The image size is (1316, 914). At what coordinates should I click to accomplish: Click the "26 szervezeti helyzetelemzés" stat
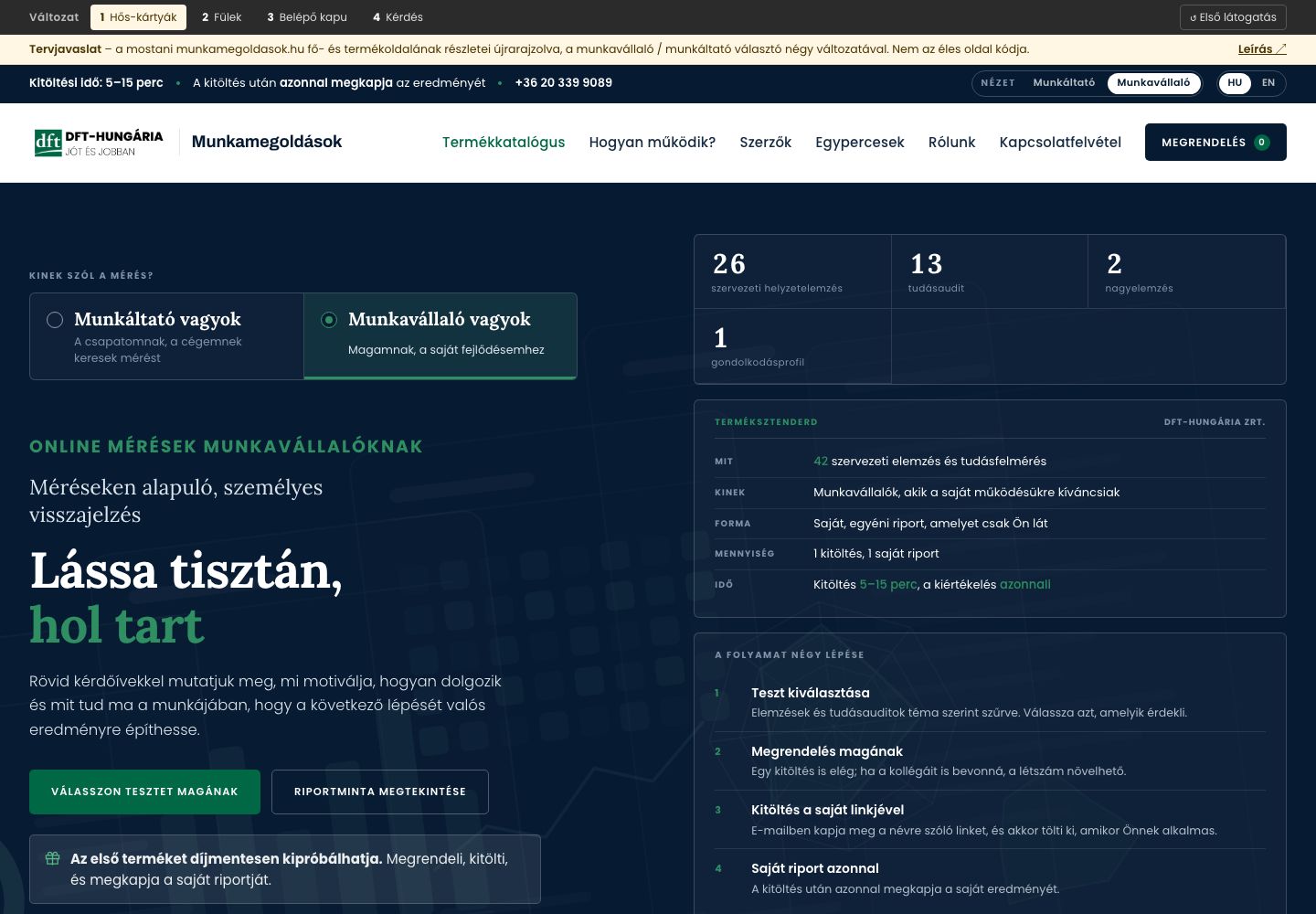tap(793, 271)
